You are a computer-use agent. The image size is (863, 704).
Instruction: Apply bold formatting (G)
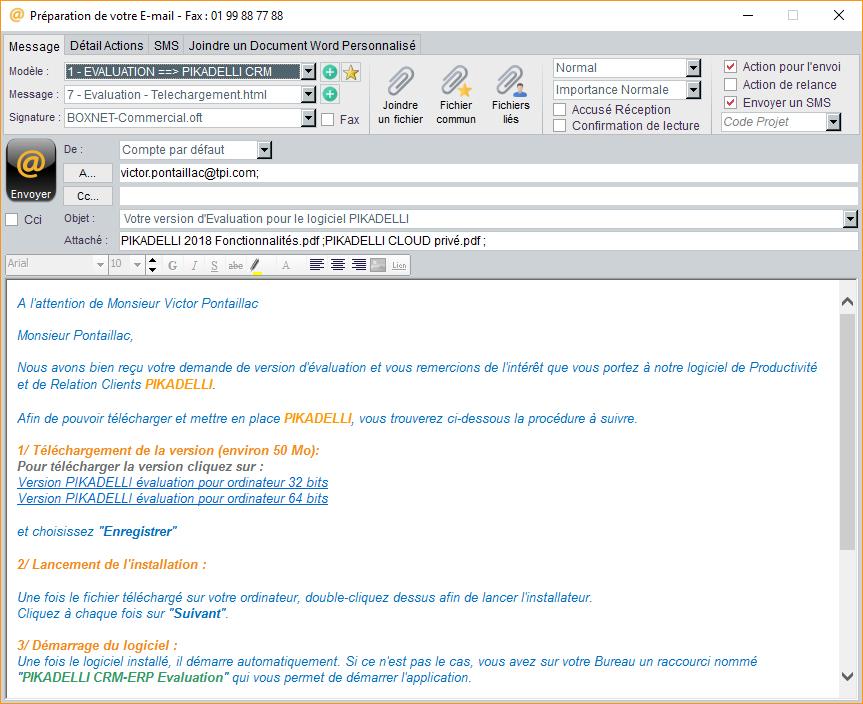172,265
